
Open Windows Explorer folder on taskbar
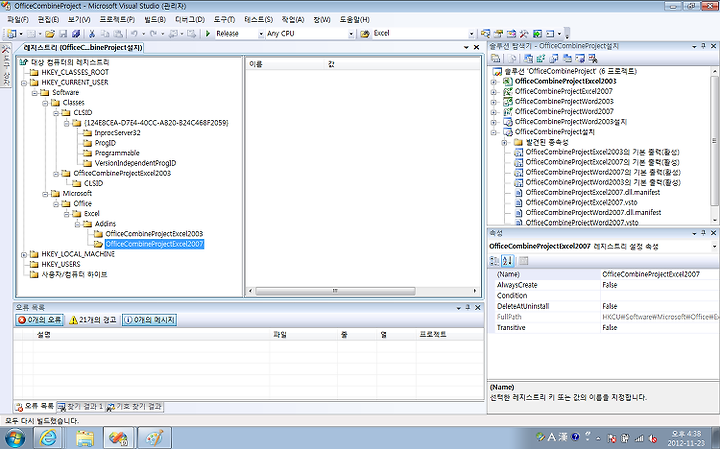(85, 438)
